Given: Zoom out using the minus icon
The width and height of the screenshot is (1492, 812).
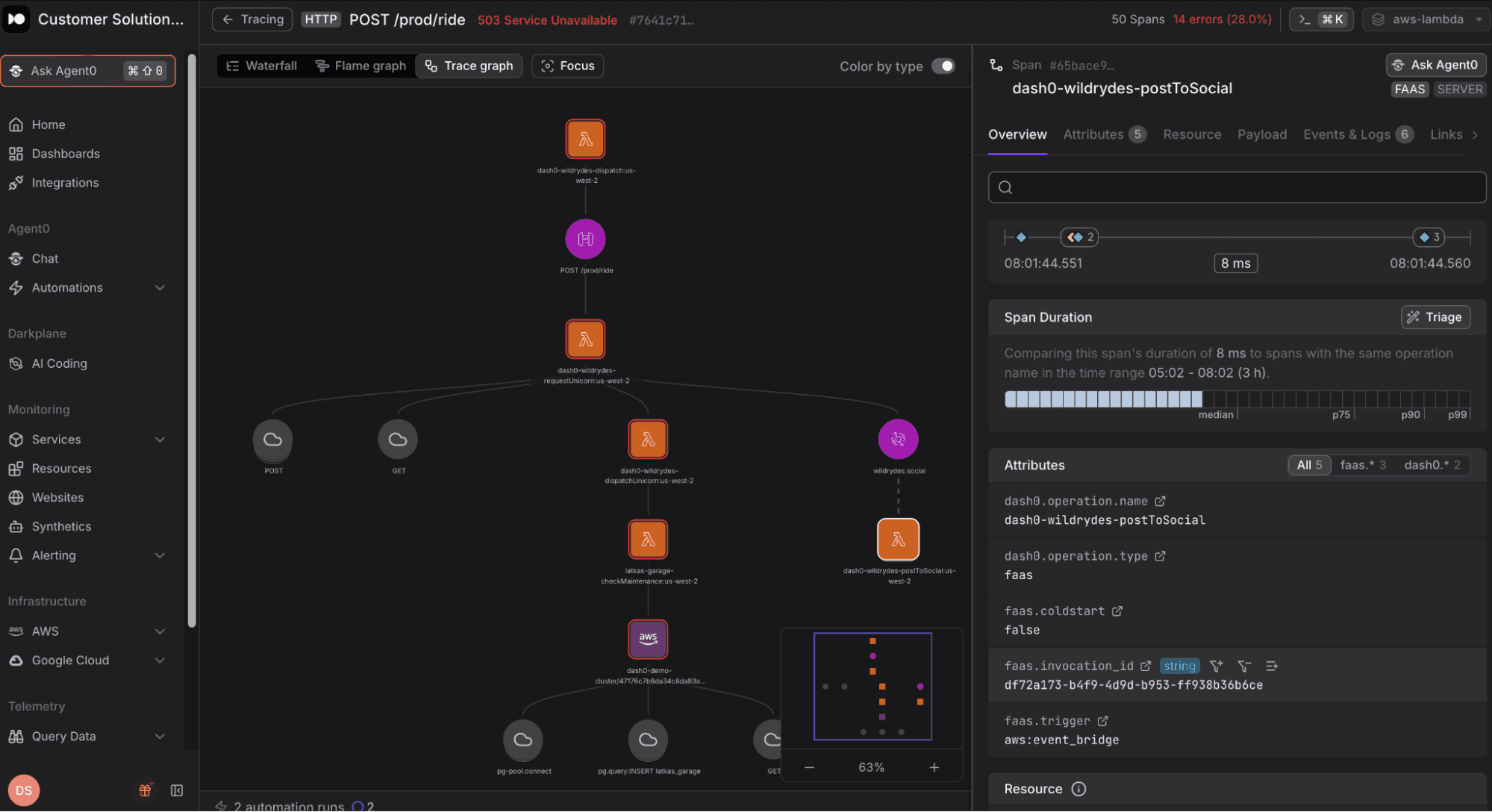Looking at the screenshot, I should 809,767.
